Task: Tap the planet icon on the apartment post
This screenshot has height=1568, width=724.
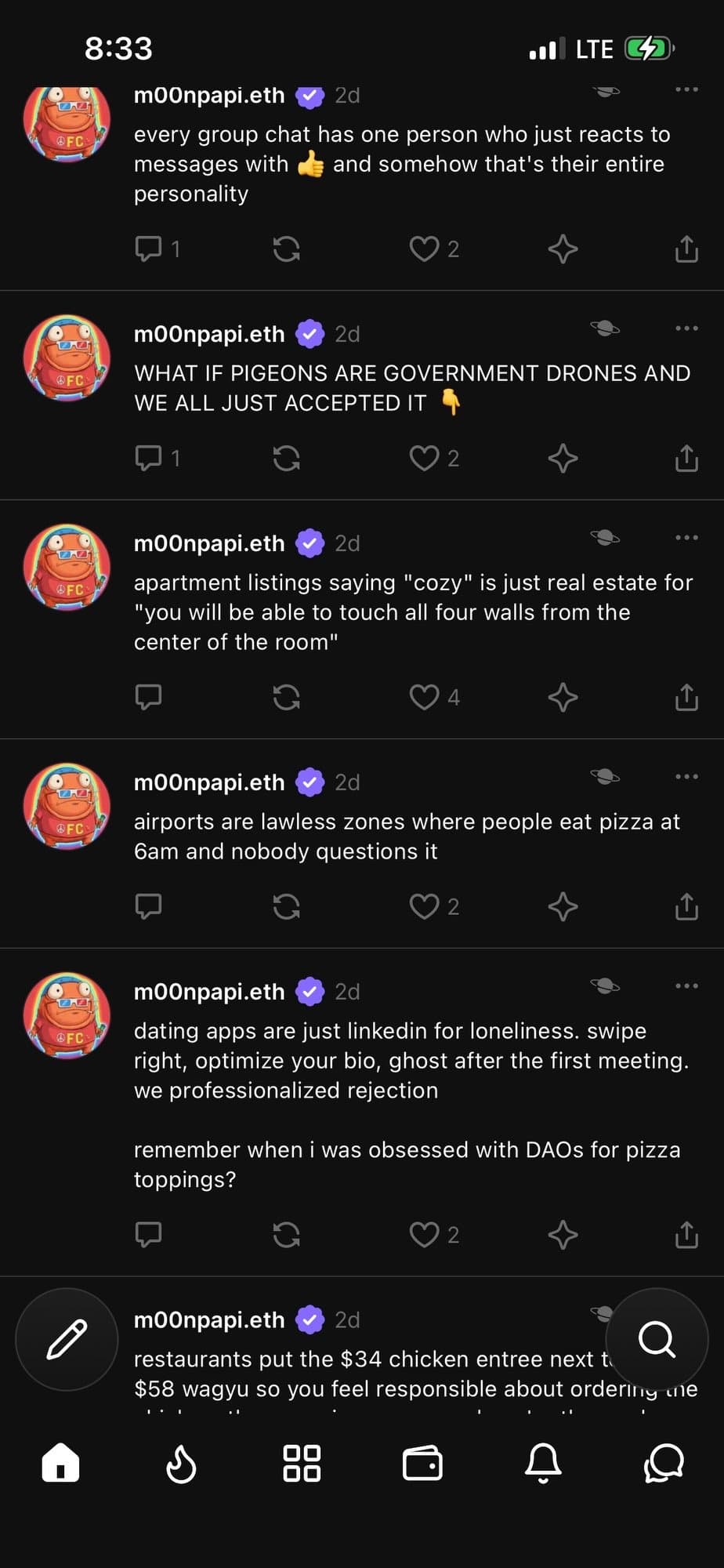Action: [605, 538]
